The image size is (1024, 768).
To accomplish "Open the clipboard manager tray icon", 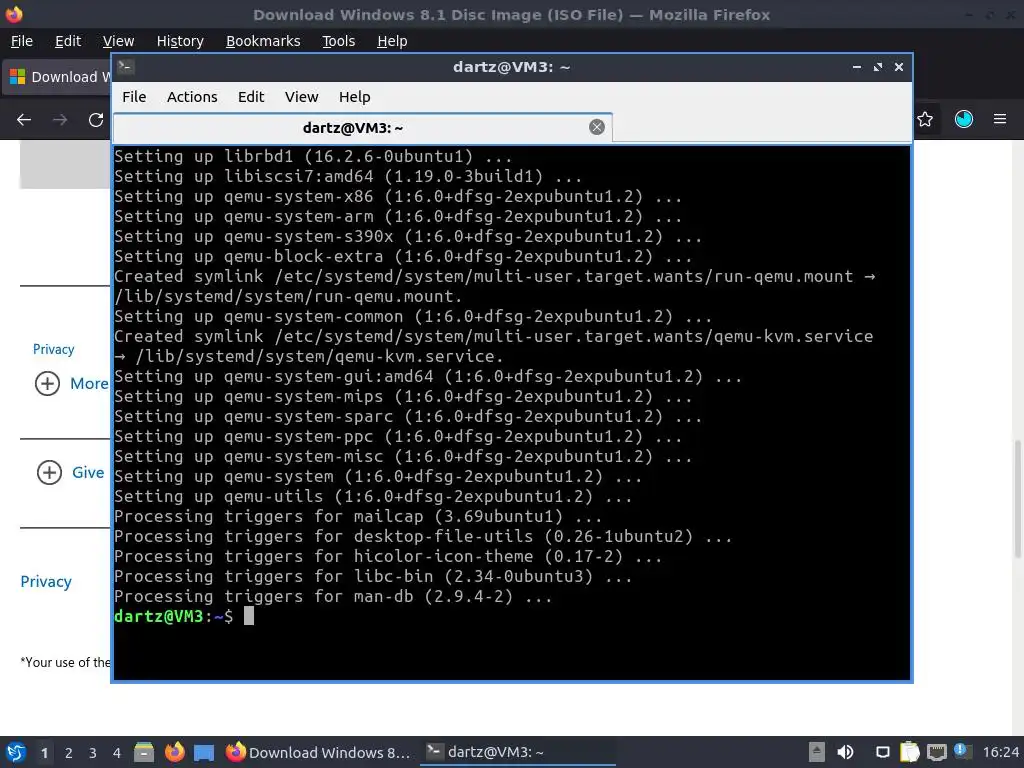I will coord(909,752).
